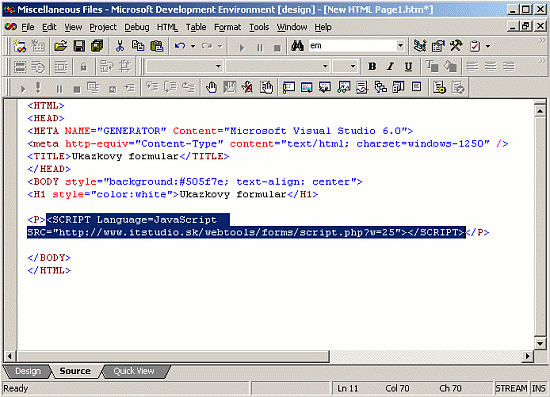Expand the Undo history dropdown arrow
Image resolution: width=550 pixels, height=397 pixels.
(193, 46)
